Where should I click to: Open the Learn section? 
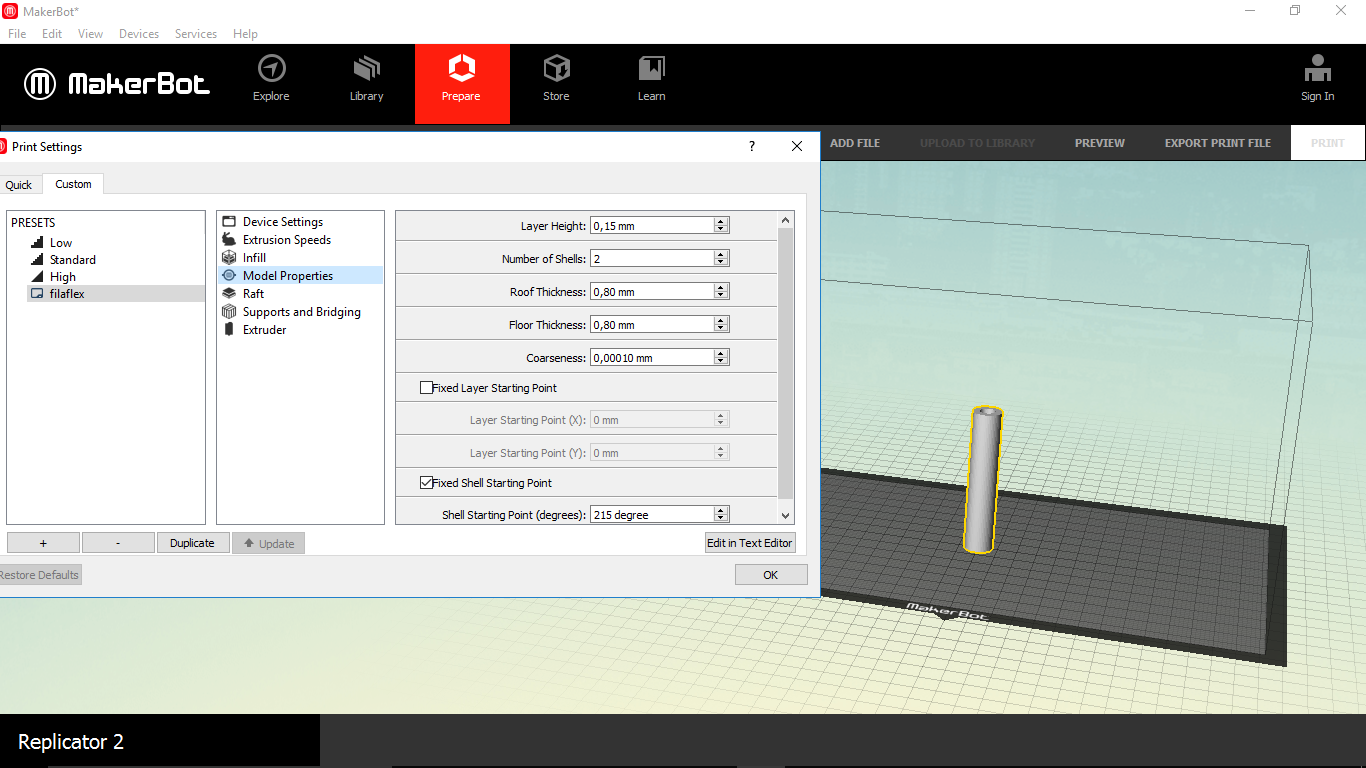(x=651, y=79)
